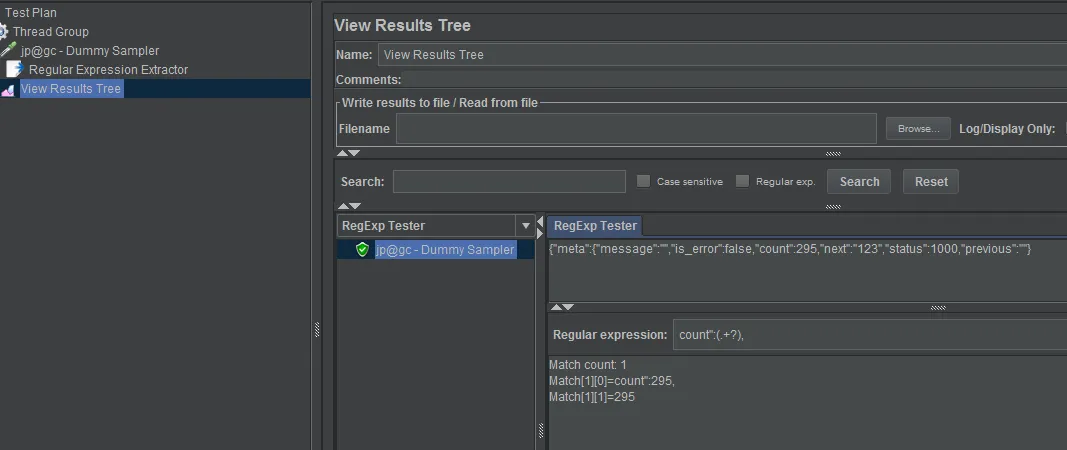The image size is (1067, 450).
Task: Click green success shield on sampler result
Action: coord(363,249)
